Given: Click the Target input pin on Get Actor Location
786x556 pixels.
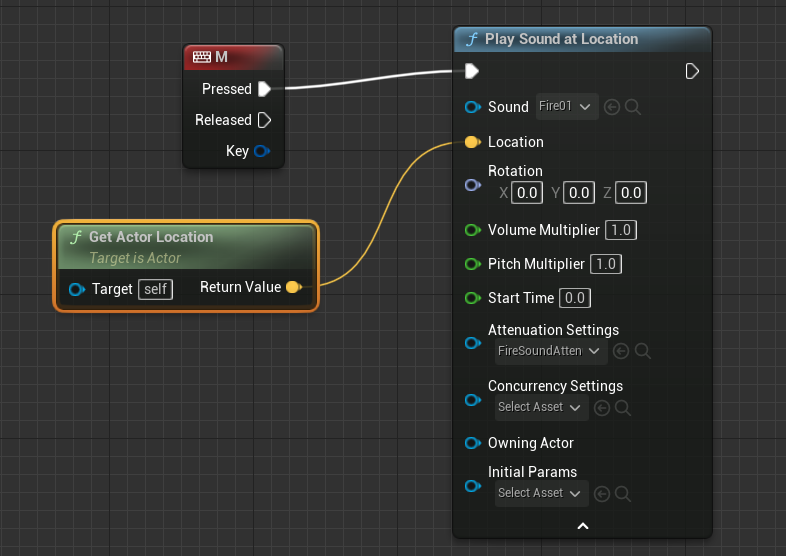Looking at the screenshot, I should pyautogui.click(x=76, y=290).
